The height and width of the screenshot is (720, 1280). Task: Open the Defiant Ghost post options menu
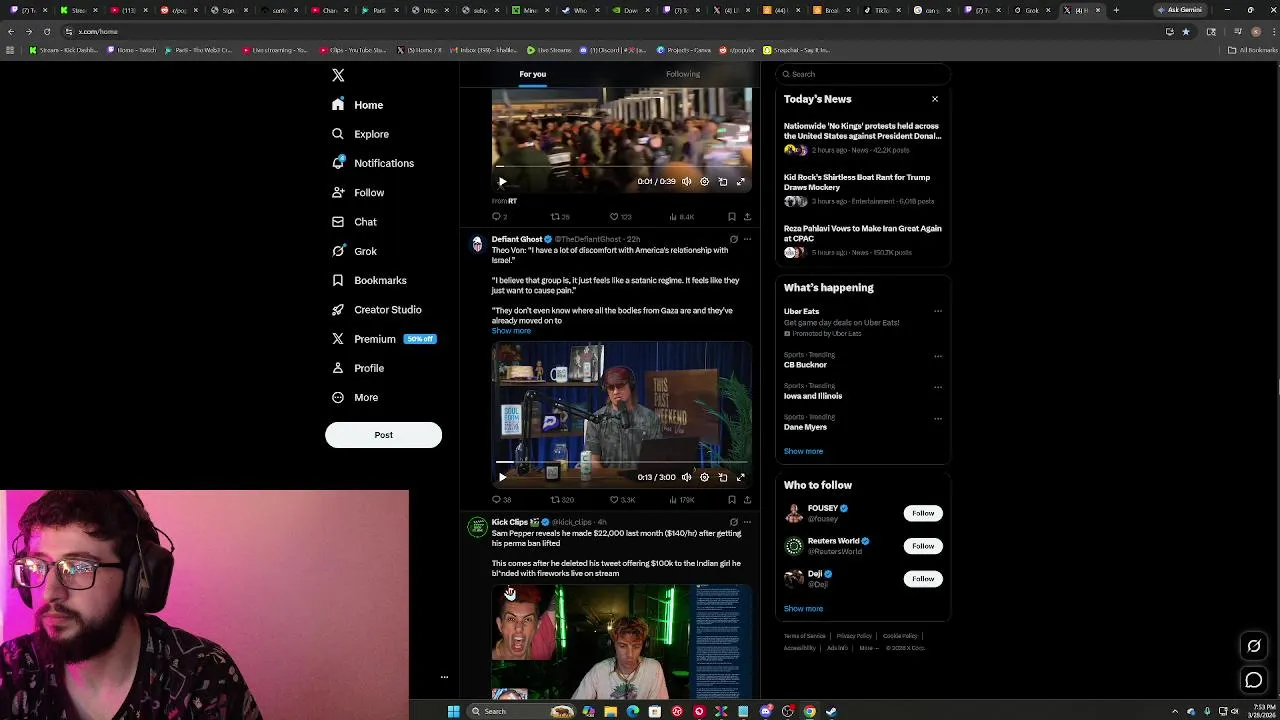click(x=747, y=240)
